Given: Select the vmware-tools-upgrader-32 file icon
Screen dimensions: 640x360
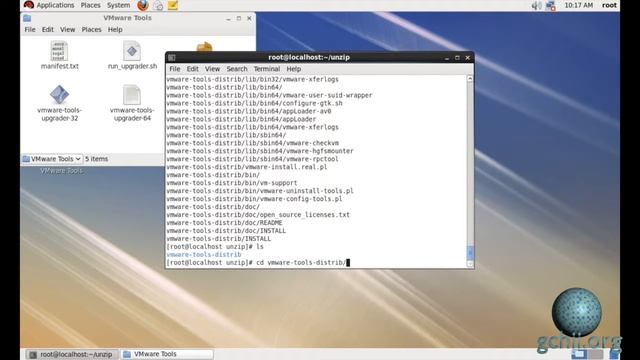Looking at the screenshot, I should [x=59, y=94].
